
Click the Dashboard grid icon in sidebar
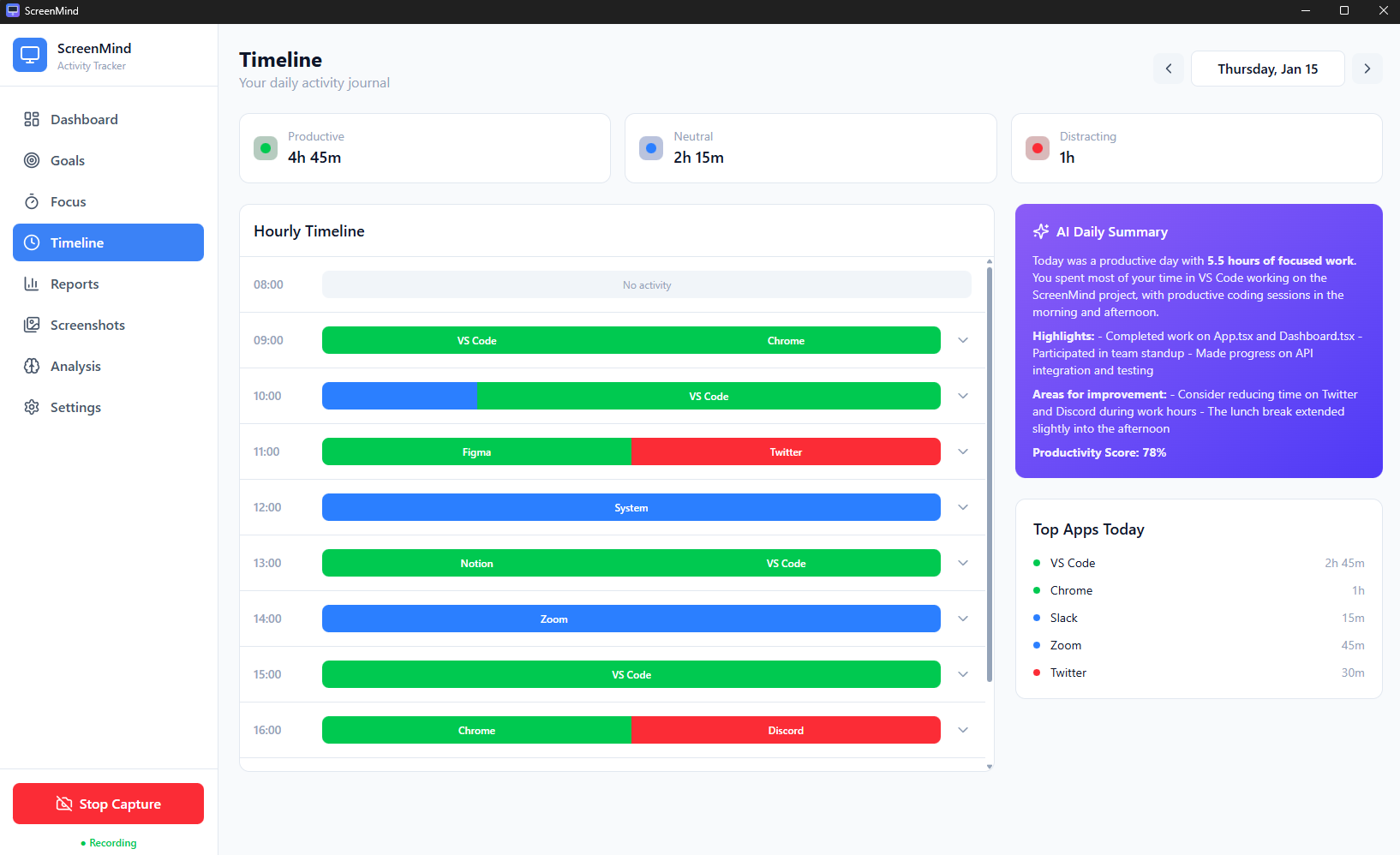32,119
